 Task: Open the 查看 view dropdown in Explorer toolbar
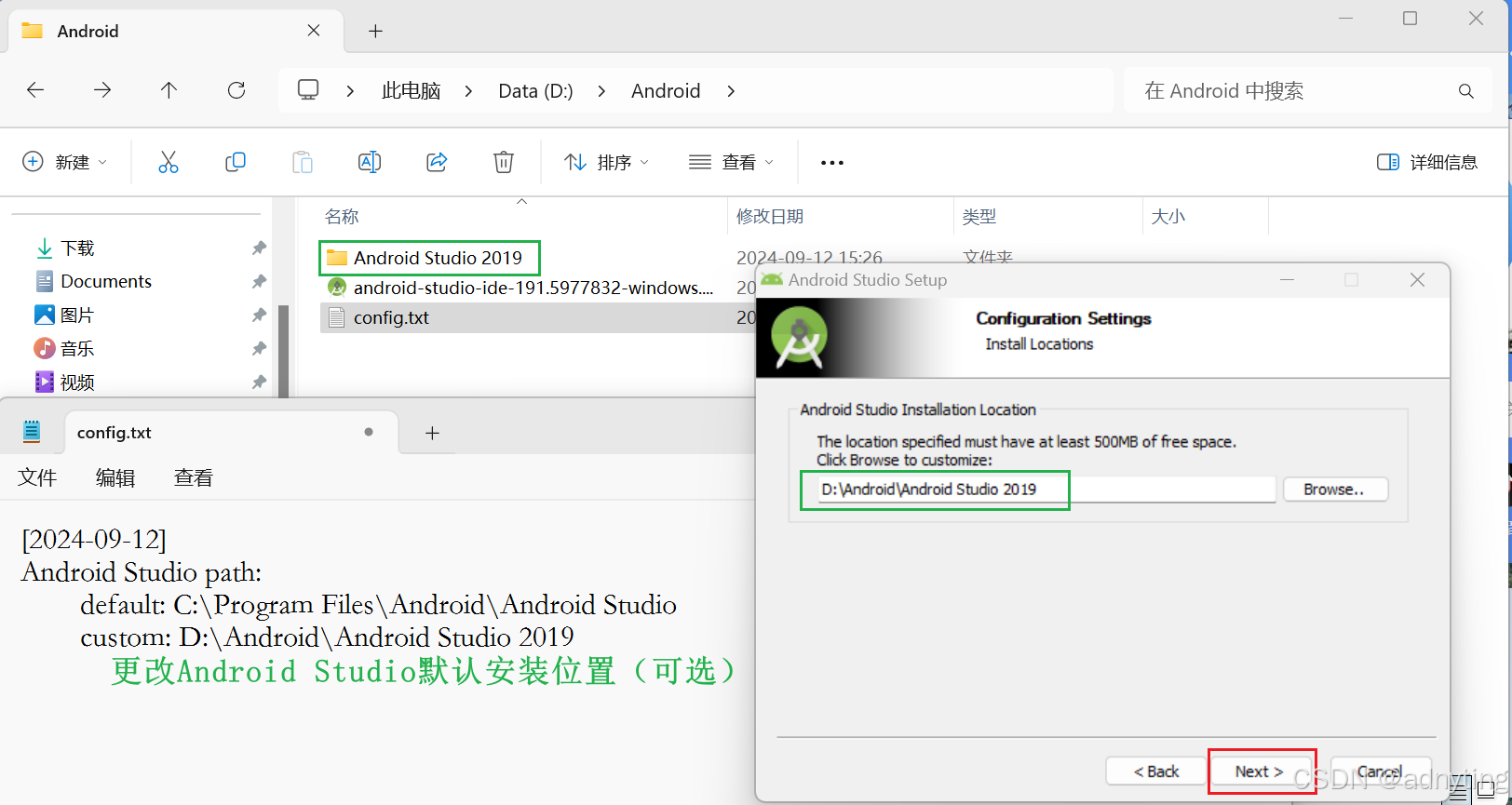coord(731,162)
